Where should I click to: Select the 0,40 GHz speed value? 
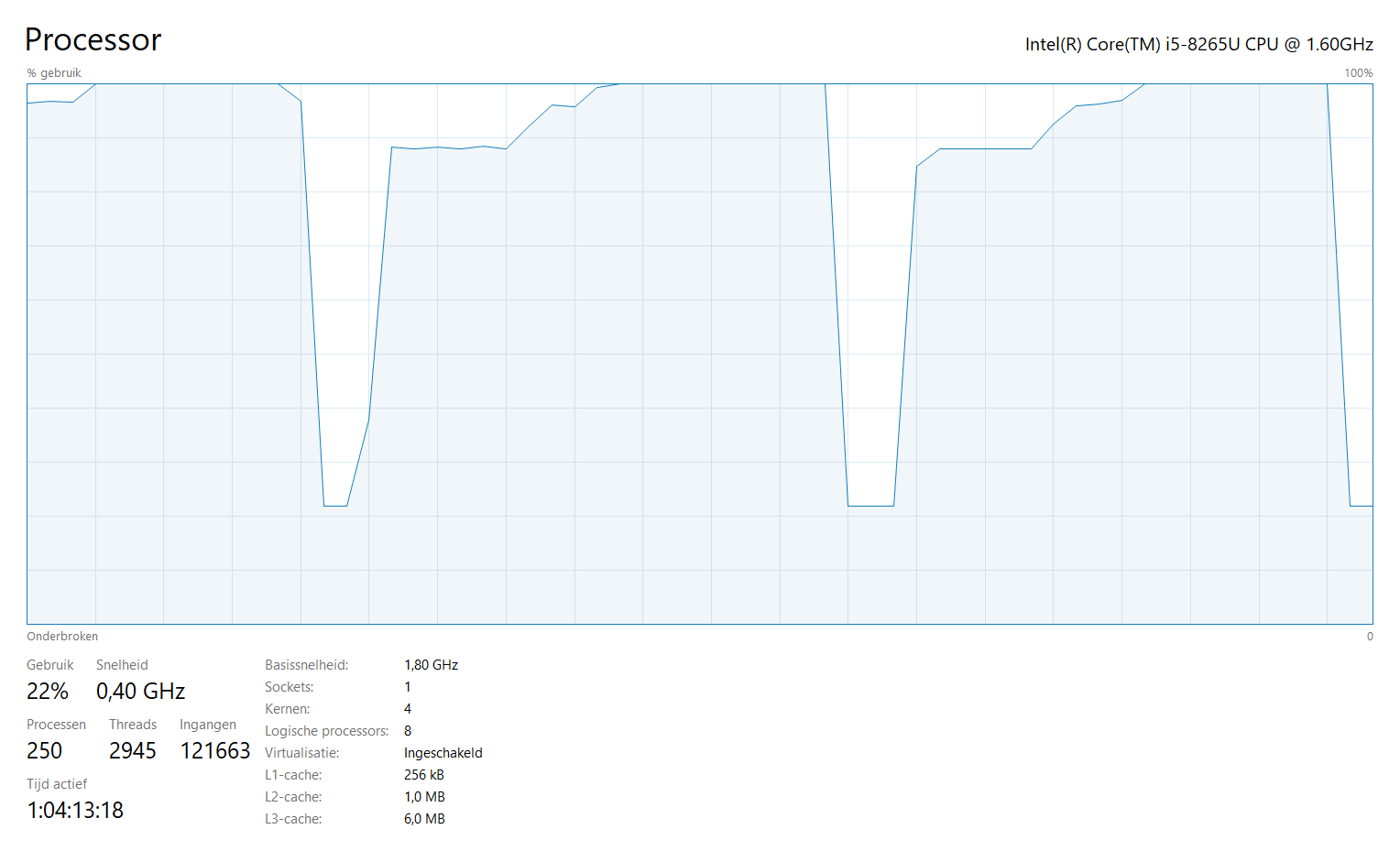tap(140, 691)
